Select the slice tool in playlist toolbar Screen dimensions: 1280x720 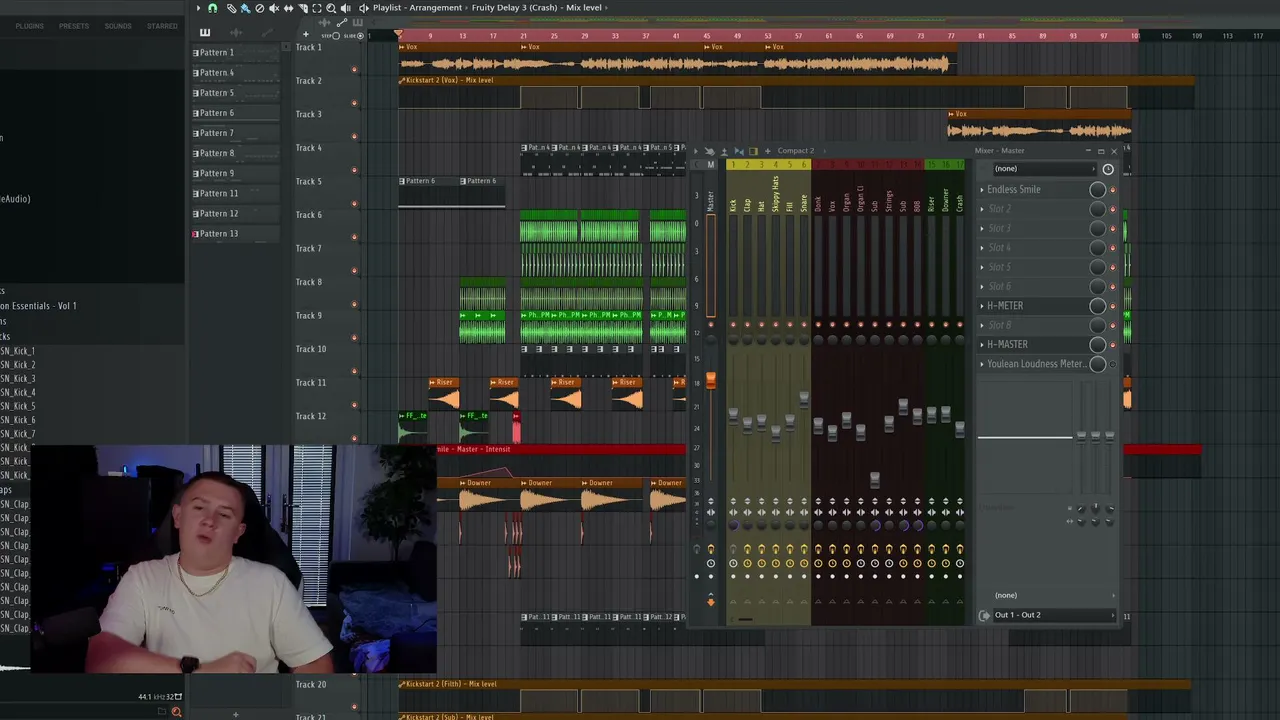(x=303, y=8)
